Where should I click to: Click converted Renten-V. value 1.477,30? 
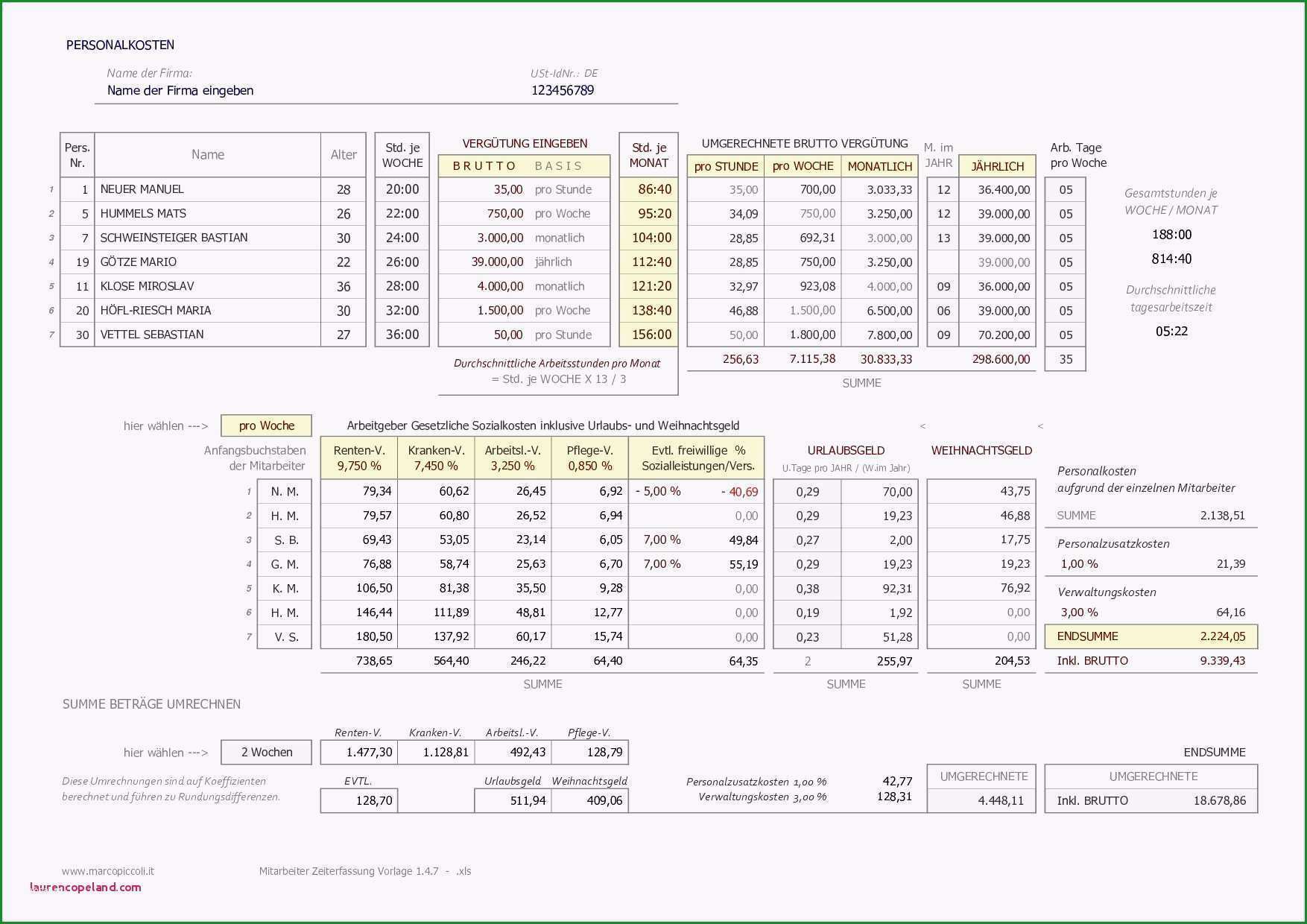point(359,753)
